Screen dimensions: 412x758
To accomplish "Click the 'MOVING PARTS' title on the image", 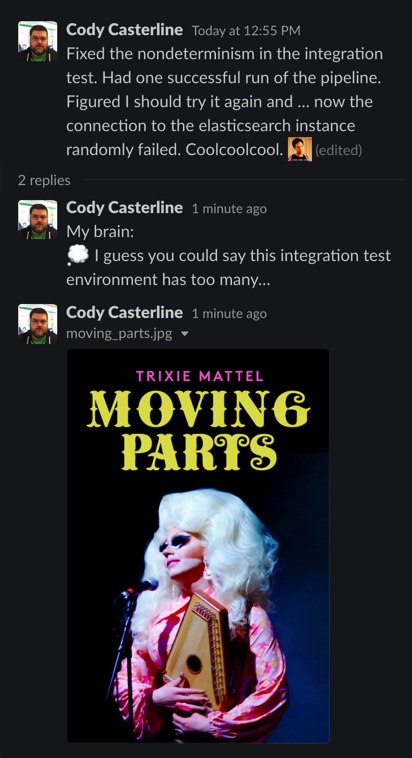I will tap(198, 430).
